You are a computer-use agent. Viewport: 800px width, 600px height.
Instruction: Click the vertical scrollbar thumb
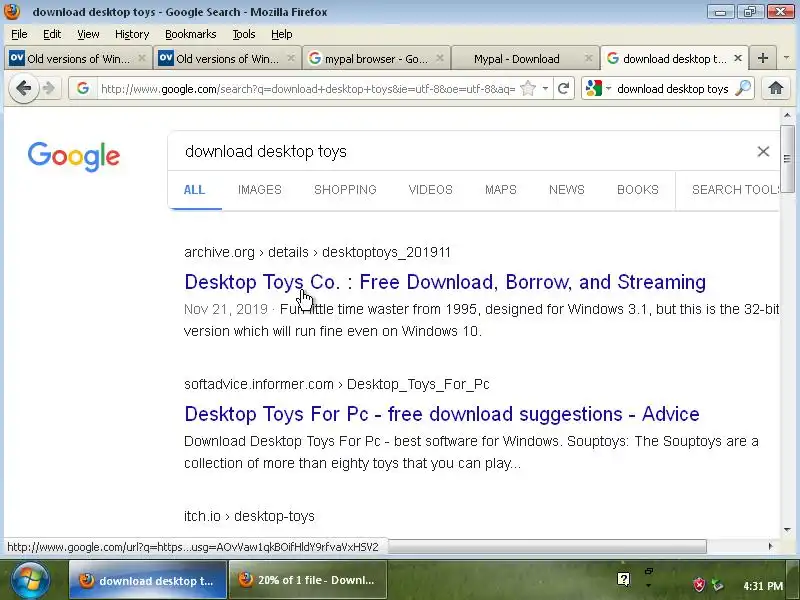[787, 159]
